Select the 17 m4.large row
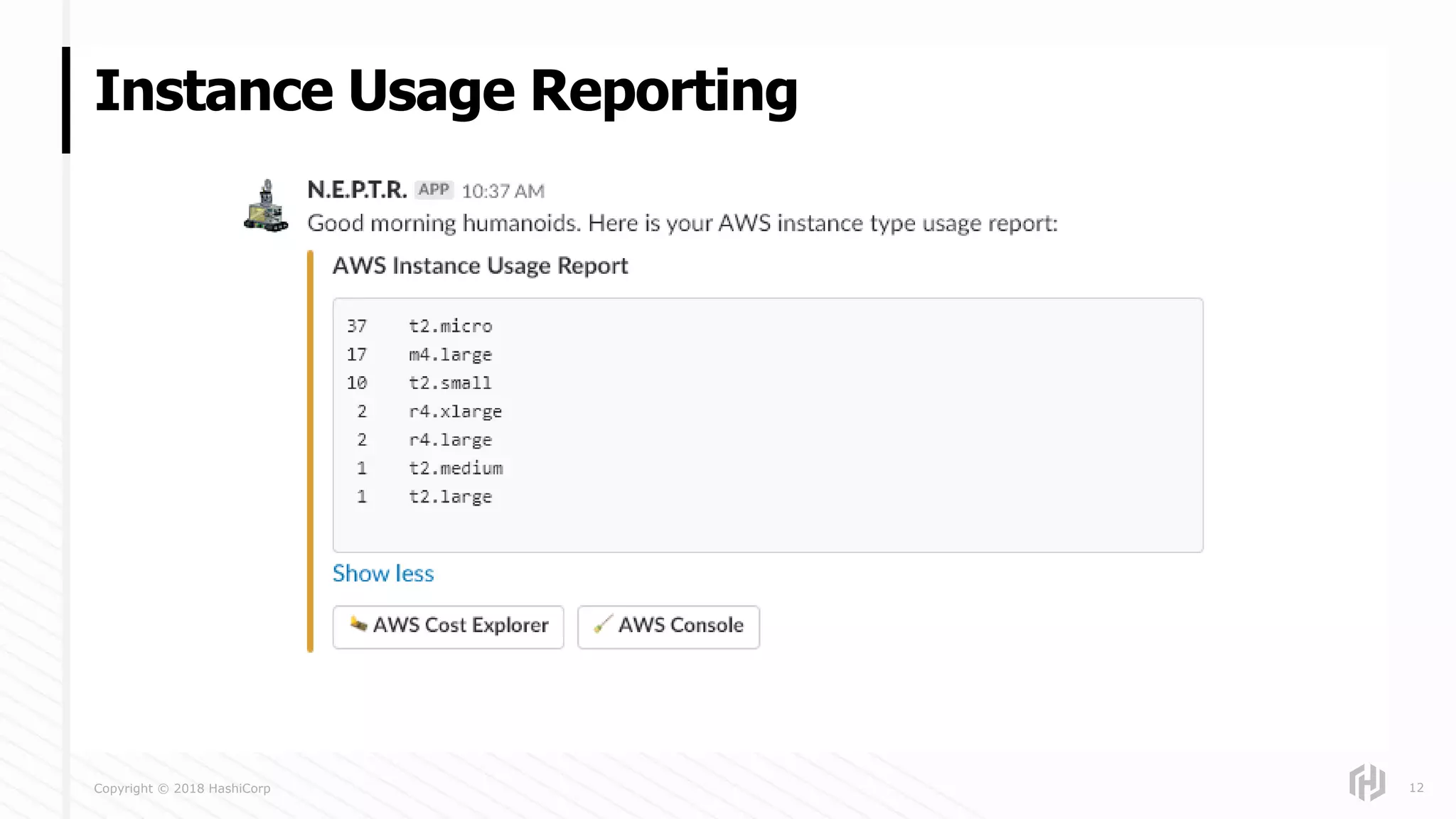1456x819 pixels. click(x=419, y=355)
